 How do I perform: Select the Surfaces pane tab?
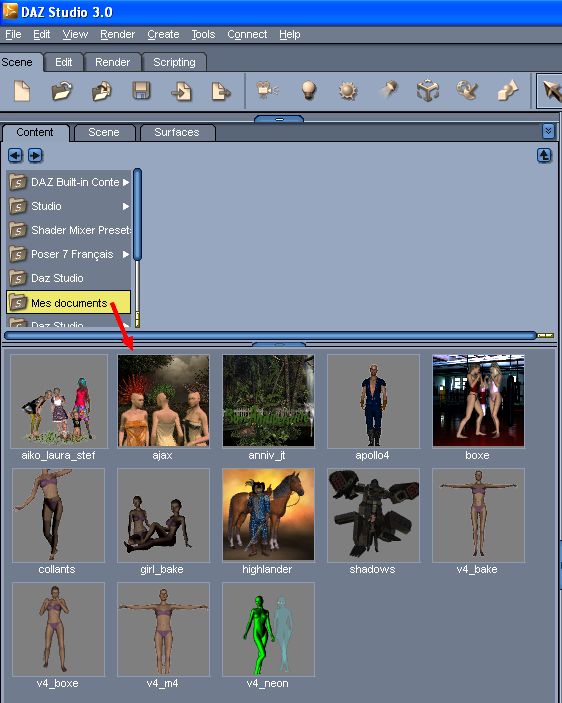coord(177,132)
